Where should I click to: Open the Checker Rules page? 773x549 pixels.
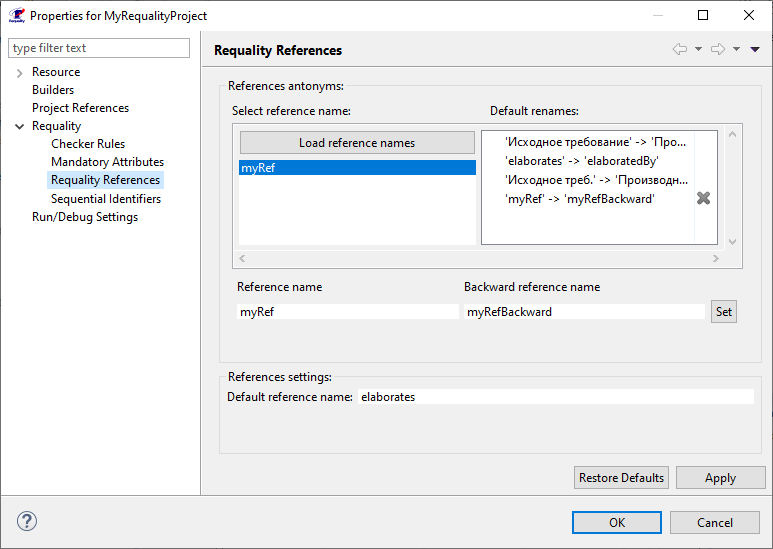(x=88, y=144)
